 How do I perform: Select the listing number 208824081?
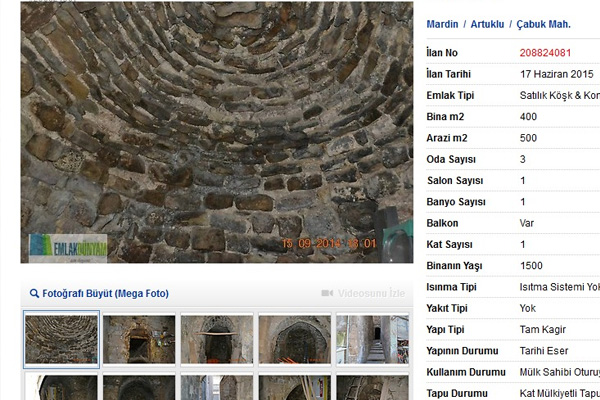point(545,53)
